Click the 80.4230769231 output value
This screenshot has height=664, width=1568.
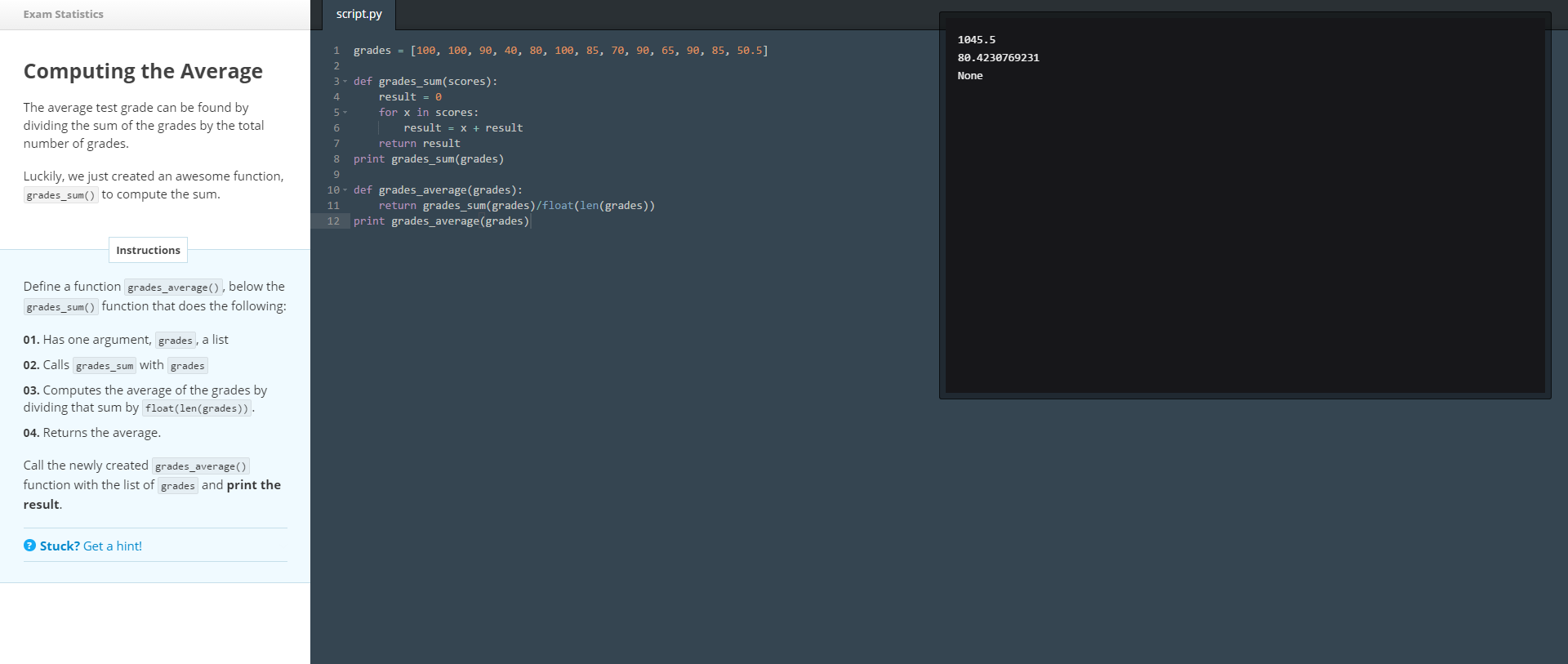[x=998, y=58]
